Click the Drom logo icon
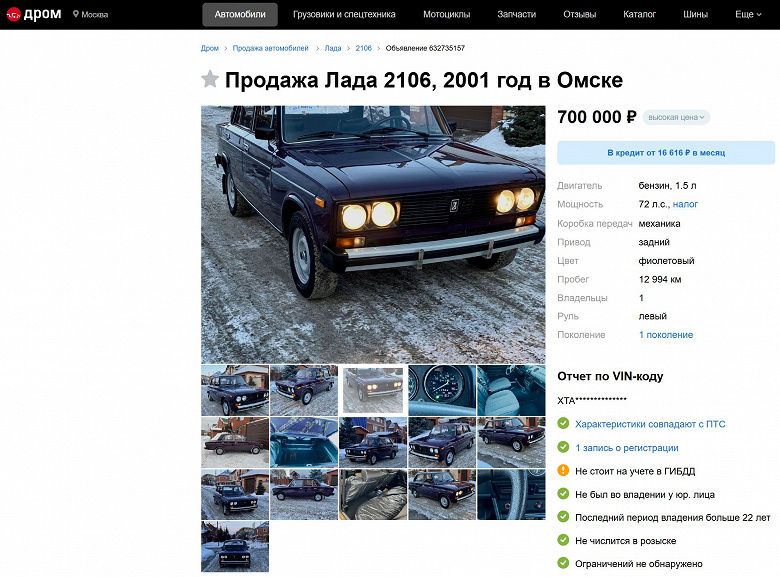This screenshot has height=577, width=780. tap(13, 14)
